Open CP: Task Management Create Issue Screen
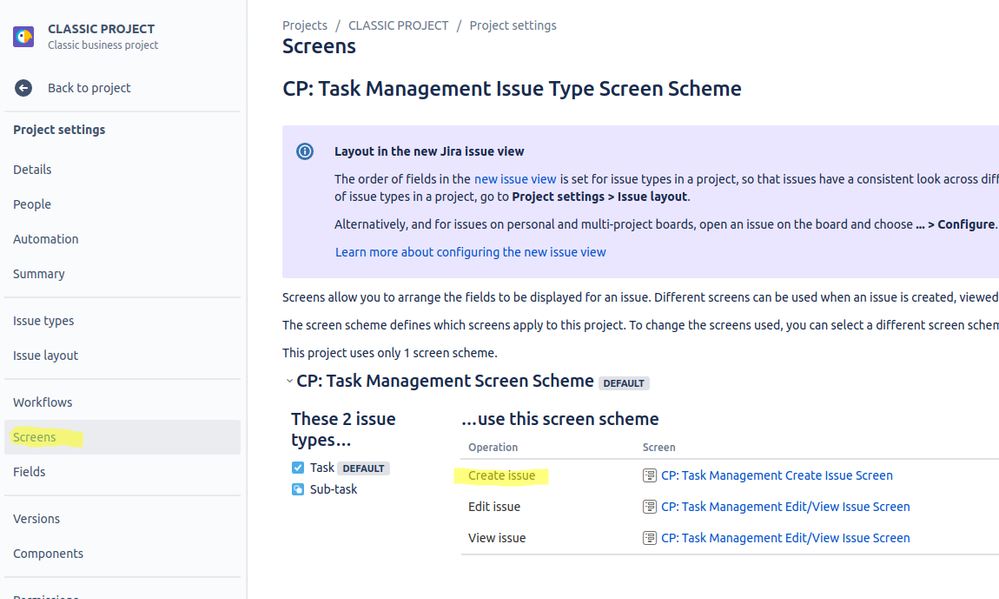 tap(777, 475)
